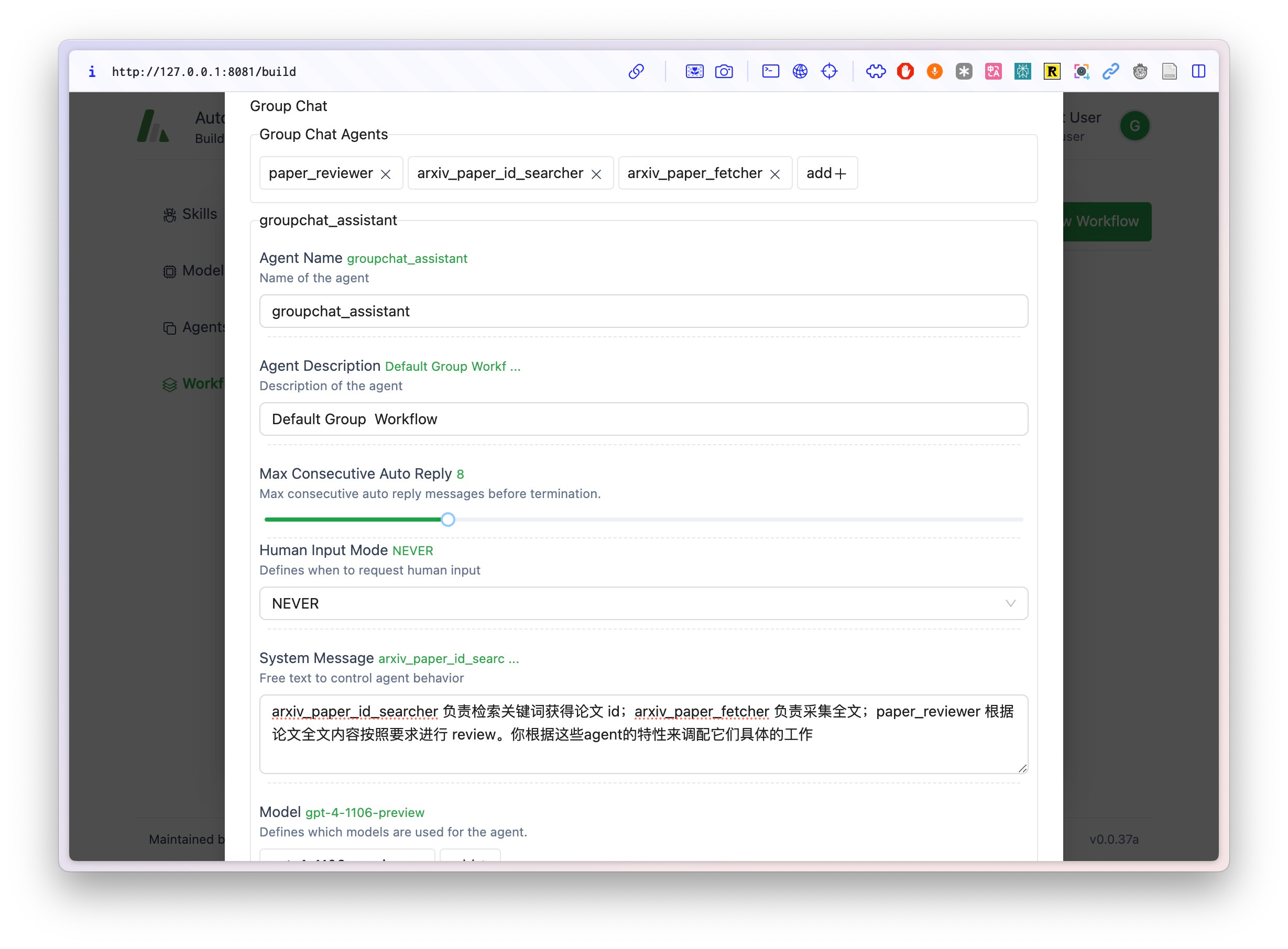This screenshot has height=949, width=1288.
Task: Open the extensions puzzle piece icon
Action: 875,71
